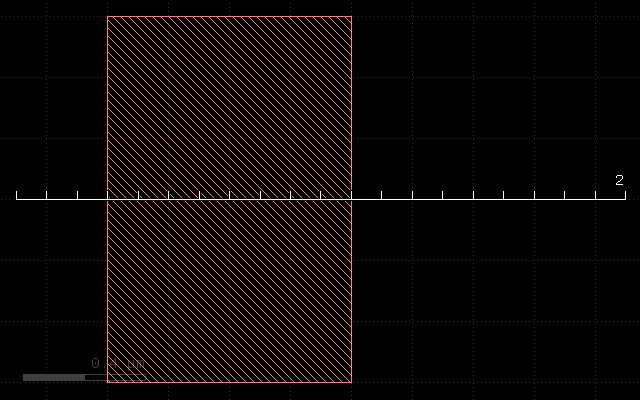Click the rectangle's top-right corner
Image resolution: width=640 pixels, height=400 pixels.
point(351,17)
